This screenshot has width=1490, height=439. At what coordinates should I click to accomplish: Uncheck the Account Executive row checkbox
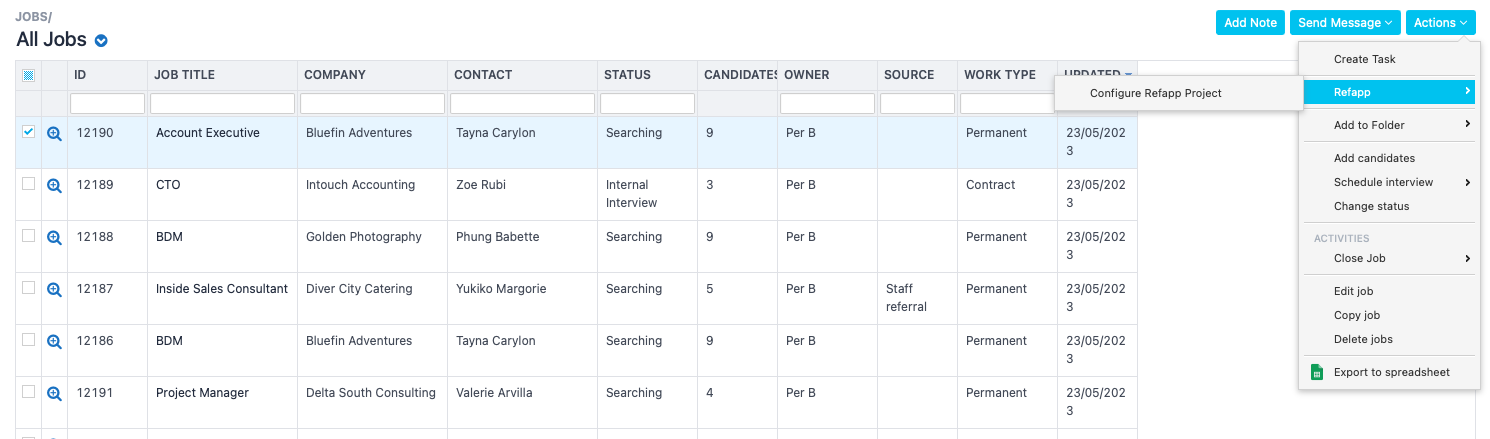pyautogui.click(x=28, y=132)
